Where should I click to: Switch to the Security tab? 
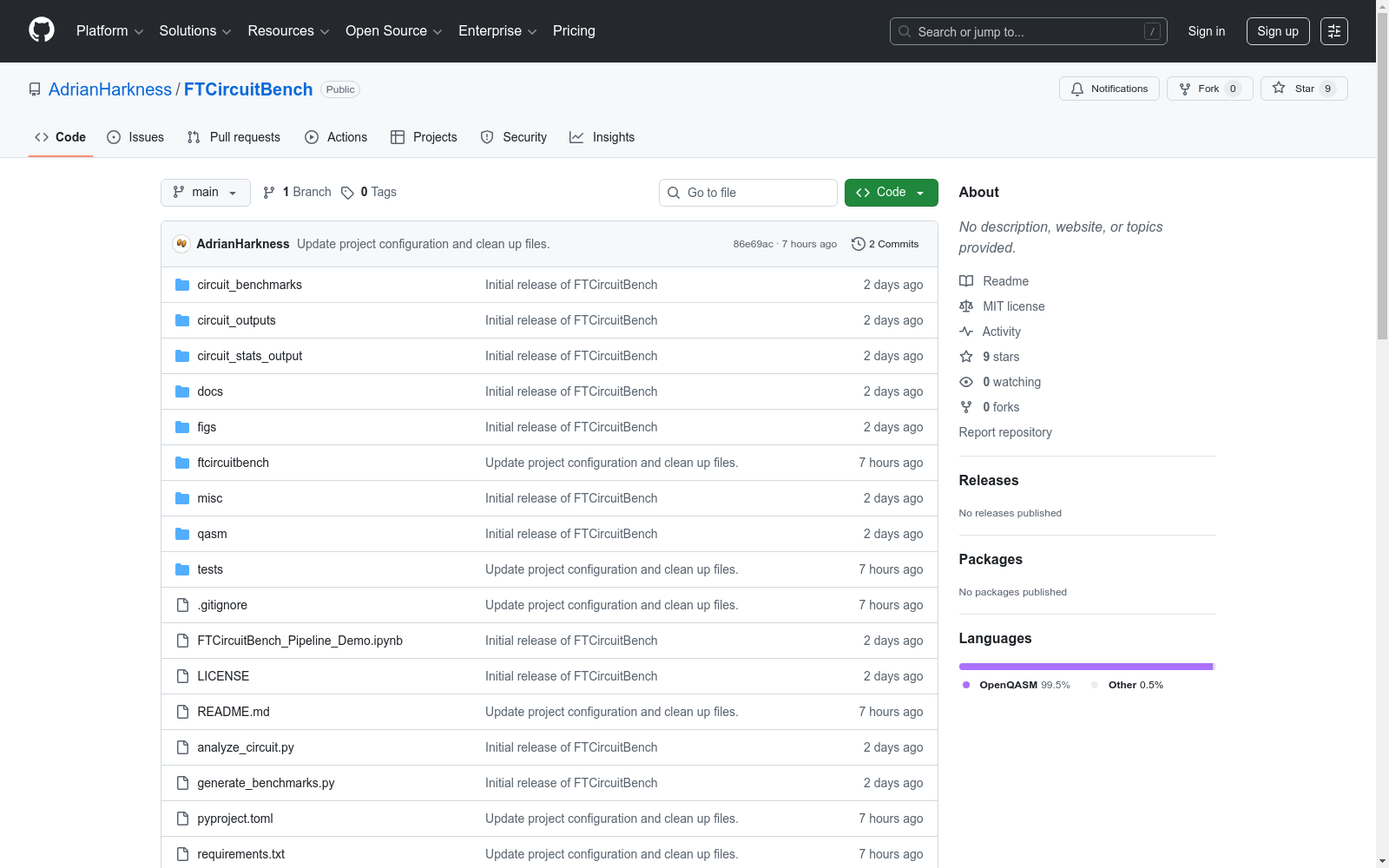pyautogui.click(x=514, y=137)
